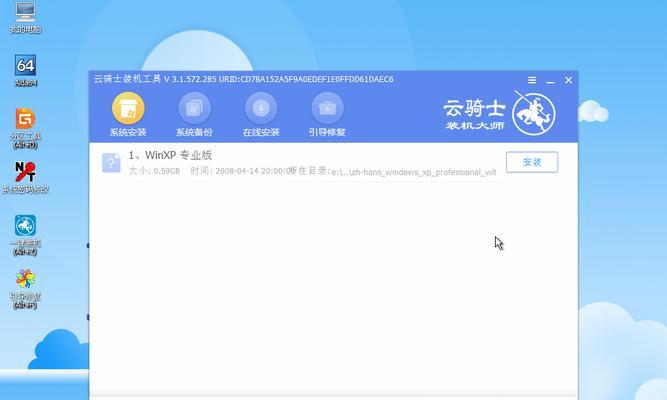Switch to the 系统安装 tab
Screen dimensions: 667x400
click(128, 114)
